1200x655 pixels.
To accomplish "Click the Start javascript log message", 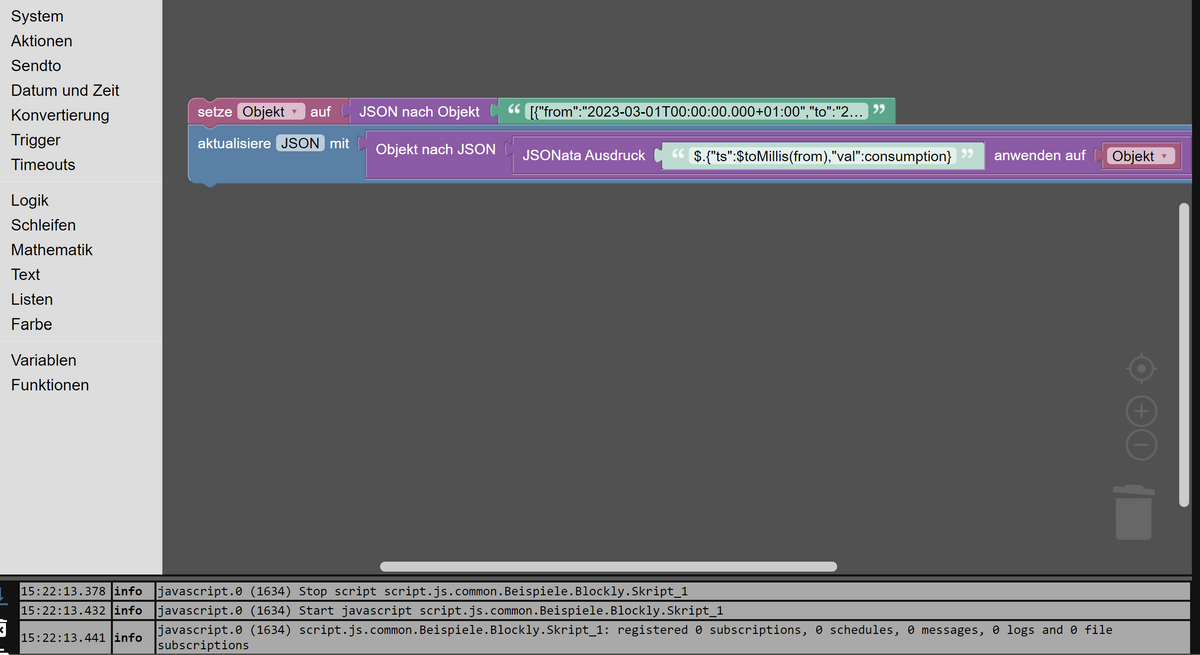I will pos(441,610).
